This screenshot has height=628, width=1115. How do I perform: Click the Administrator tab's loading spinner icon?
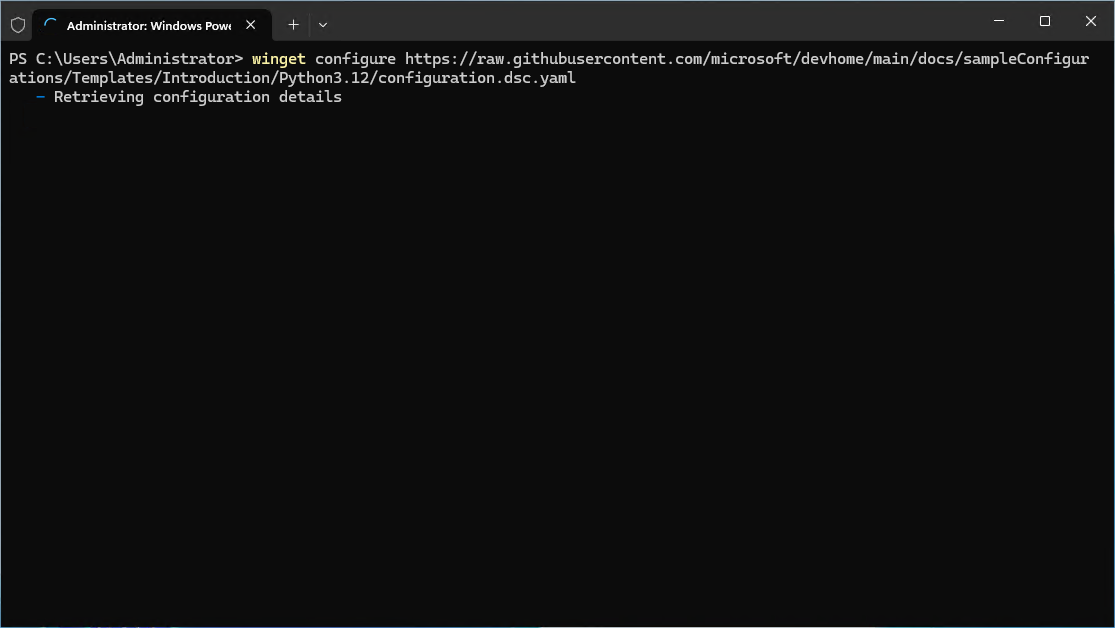pyautogui.click(x=50, y=24)
